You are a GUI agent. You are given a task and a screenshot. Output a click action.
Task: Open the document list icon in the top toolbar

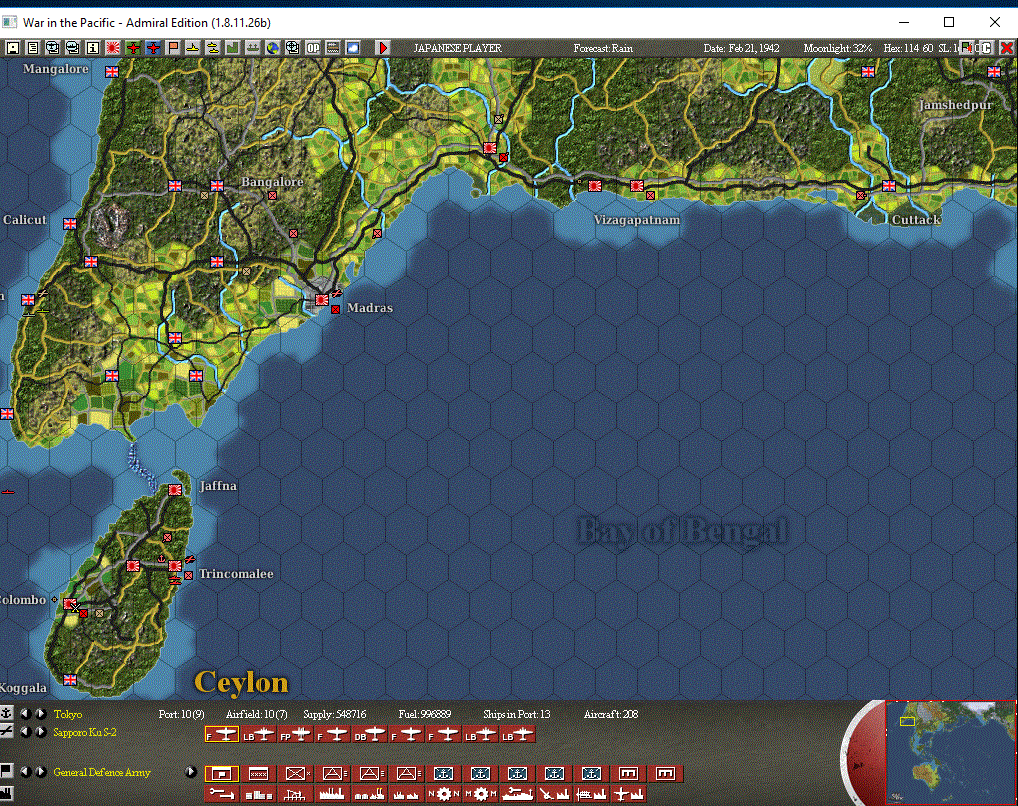click(x=32, y=47)
